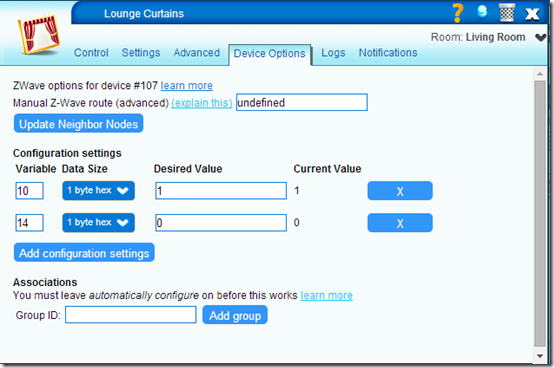Edit variable number 14 field
This screenshot has height=368, width=554.
29,222
